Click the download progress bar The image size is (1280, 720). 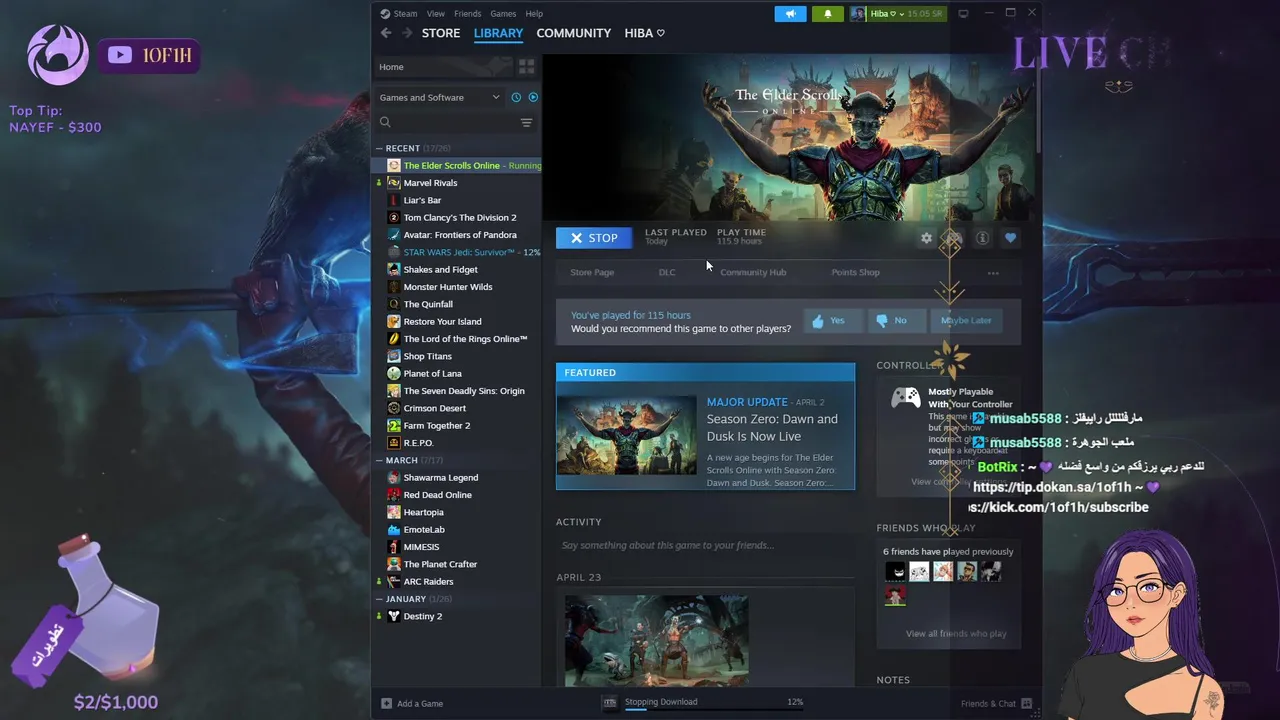(x=714, y=710)
